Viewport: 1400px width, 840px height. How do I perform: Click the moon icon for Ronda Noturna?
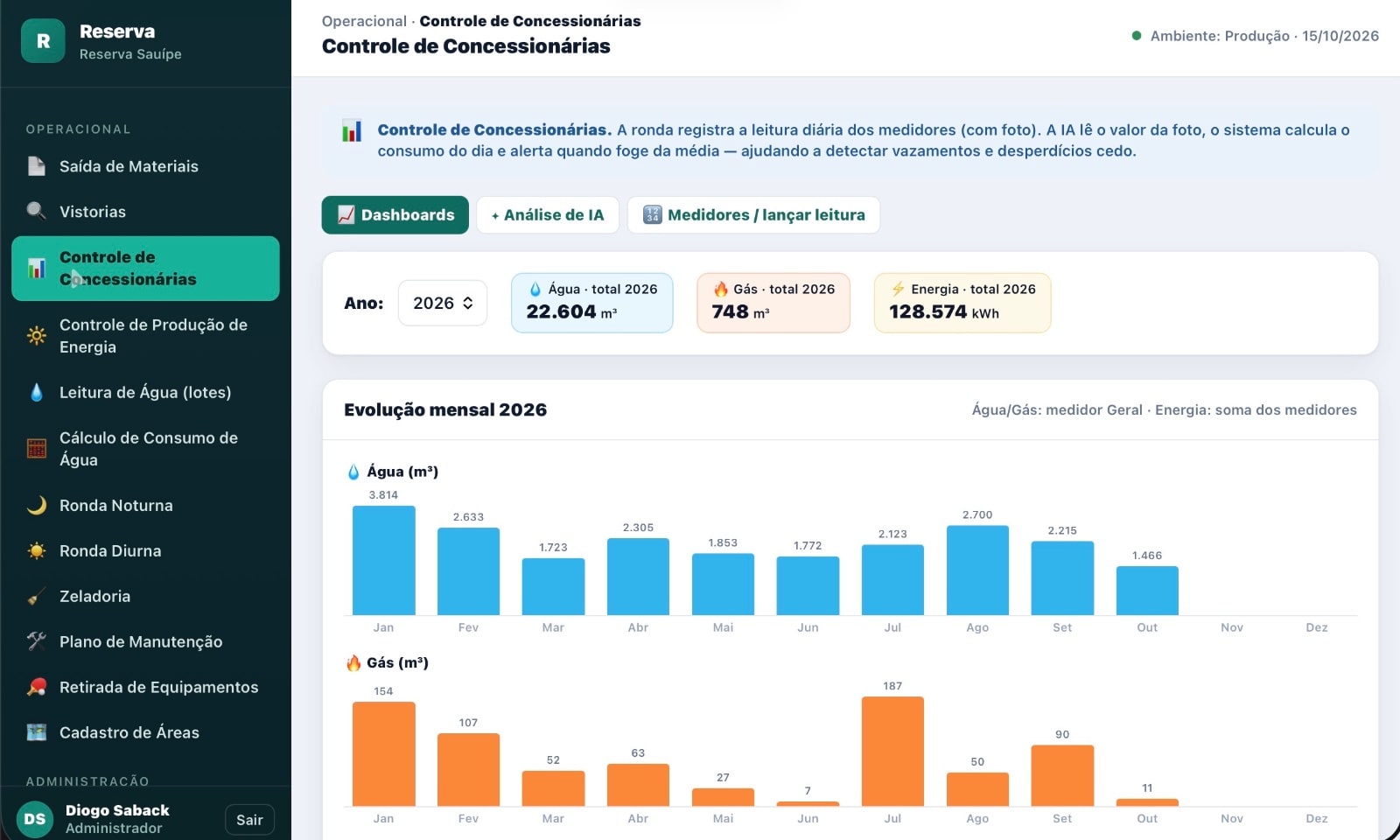(x=37, y=505)
